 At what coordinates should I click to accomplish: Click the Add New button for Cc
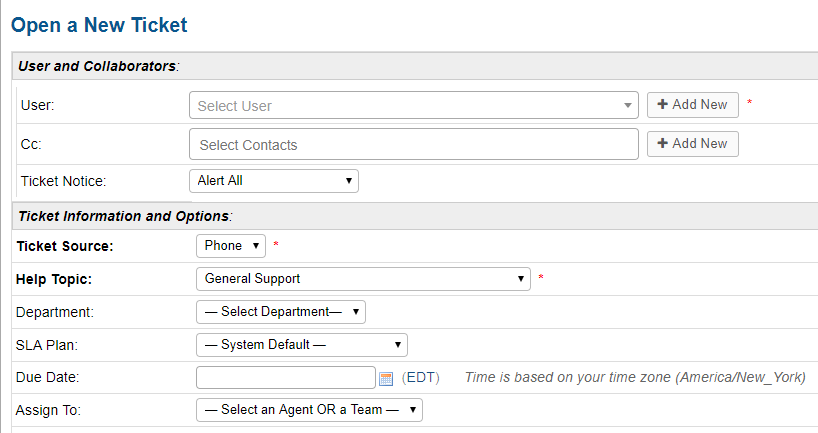coord(693,144)
